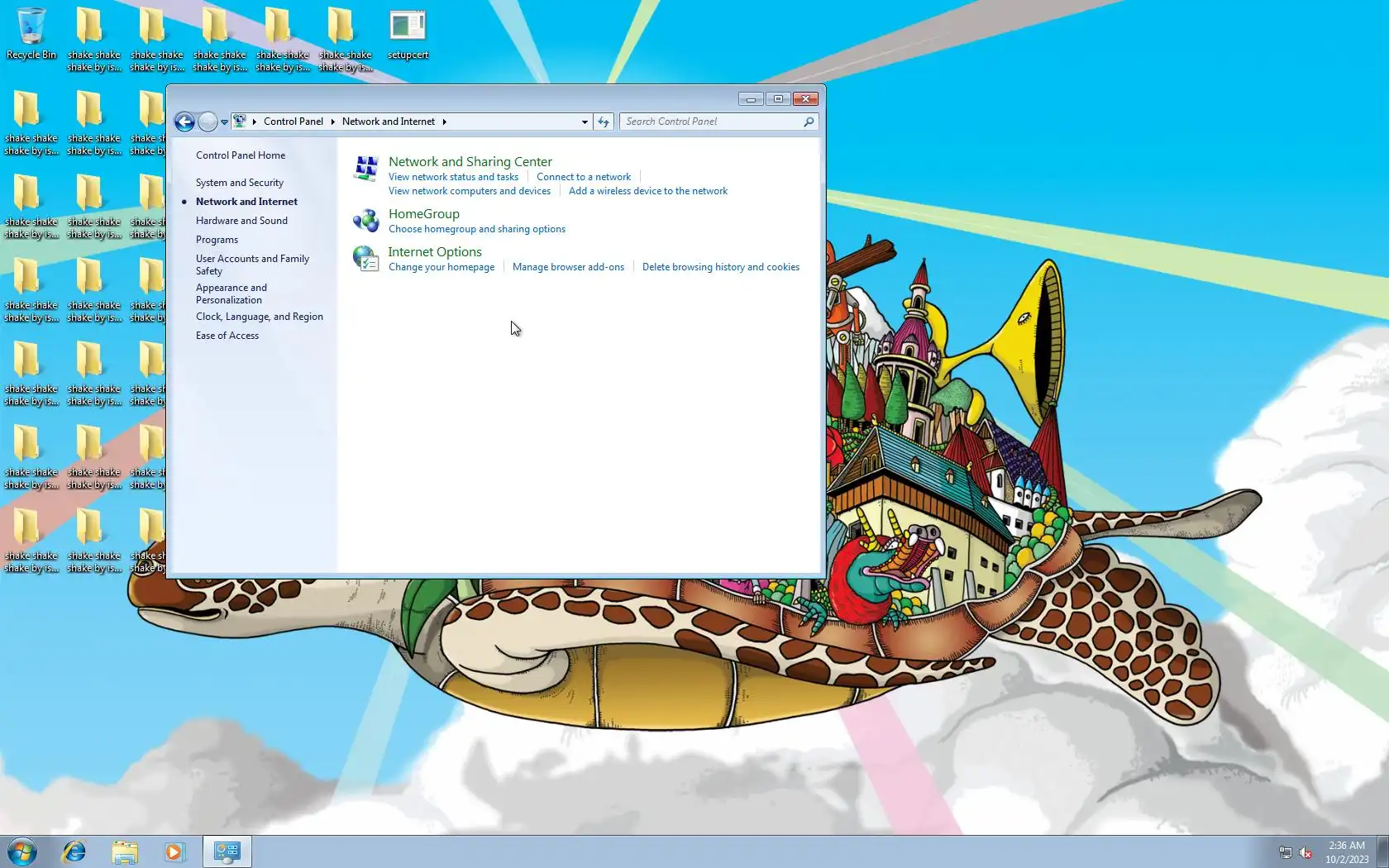Open the Windows Start menu
The height and width of the screenshot is (868, 1389).
22,851
